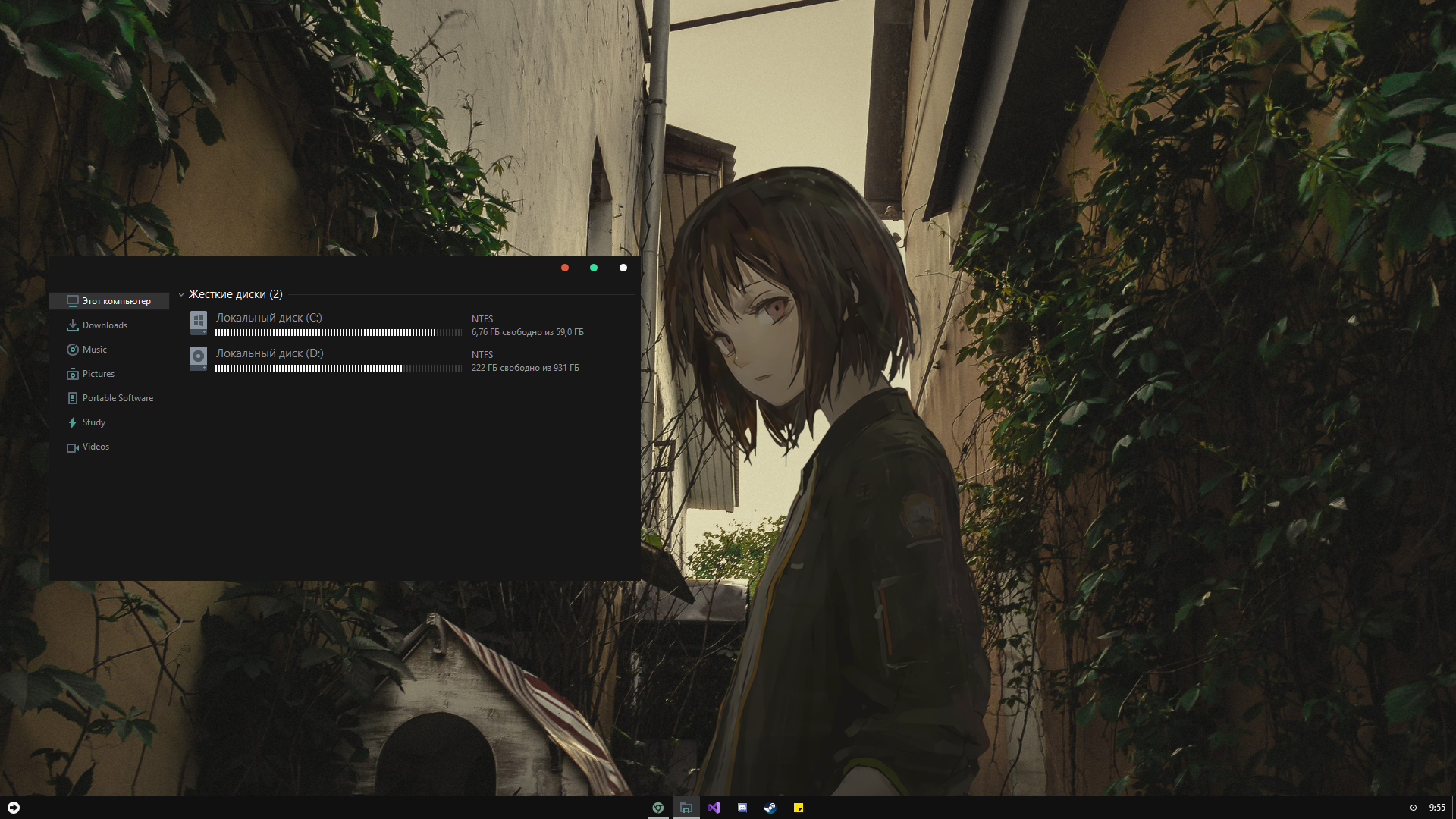Open Steam from the taskbar

[x=770, y=808]
